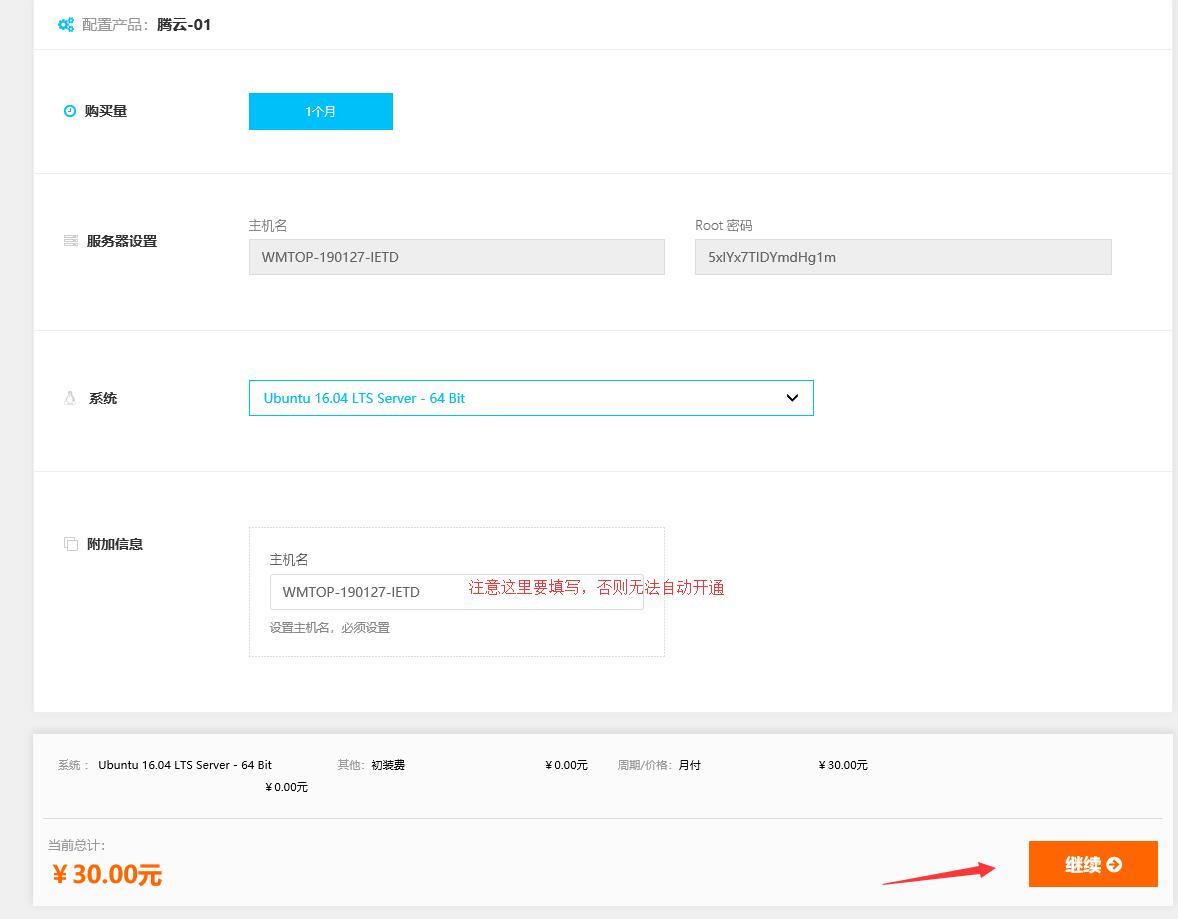
Task: Expand the system list via chevron arrow
Action: pyautogui.click(x=792, y=398)
